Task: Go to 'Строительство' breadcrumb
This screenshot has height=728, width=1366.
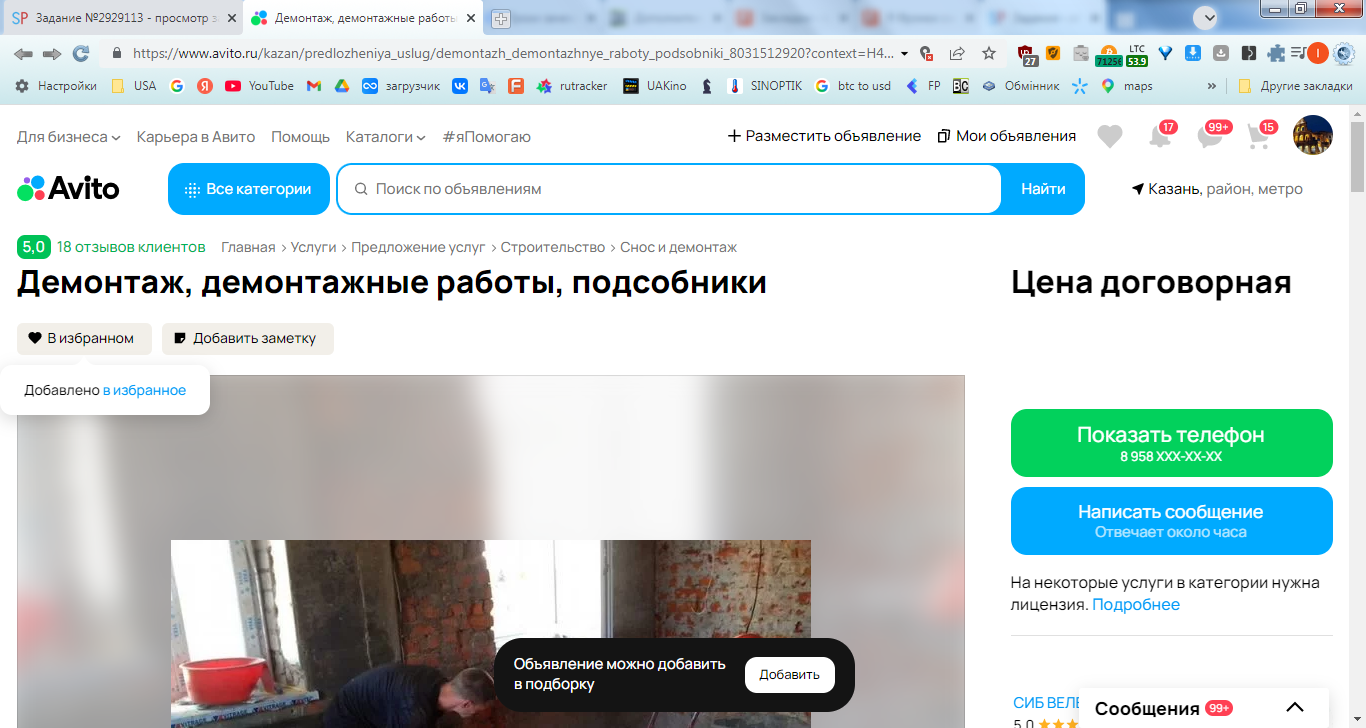Action: (553, 247)
